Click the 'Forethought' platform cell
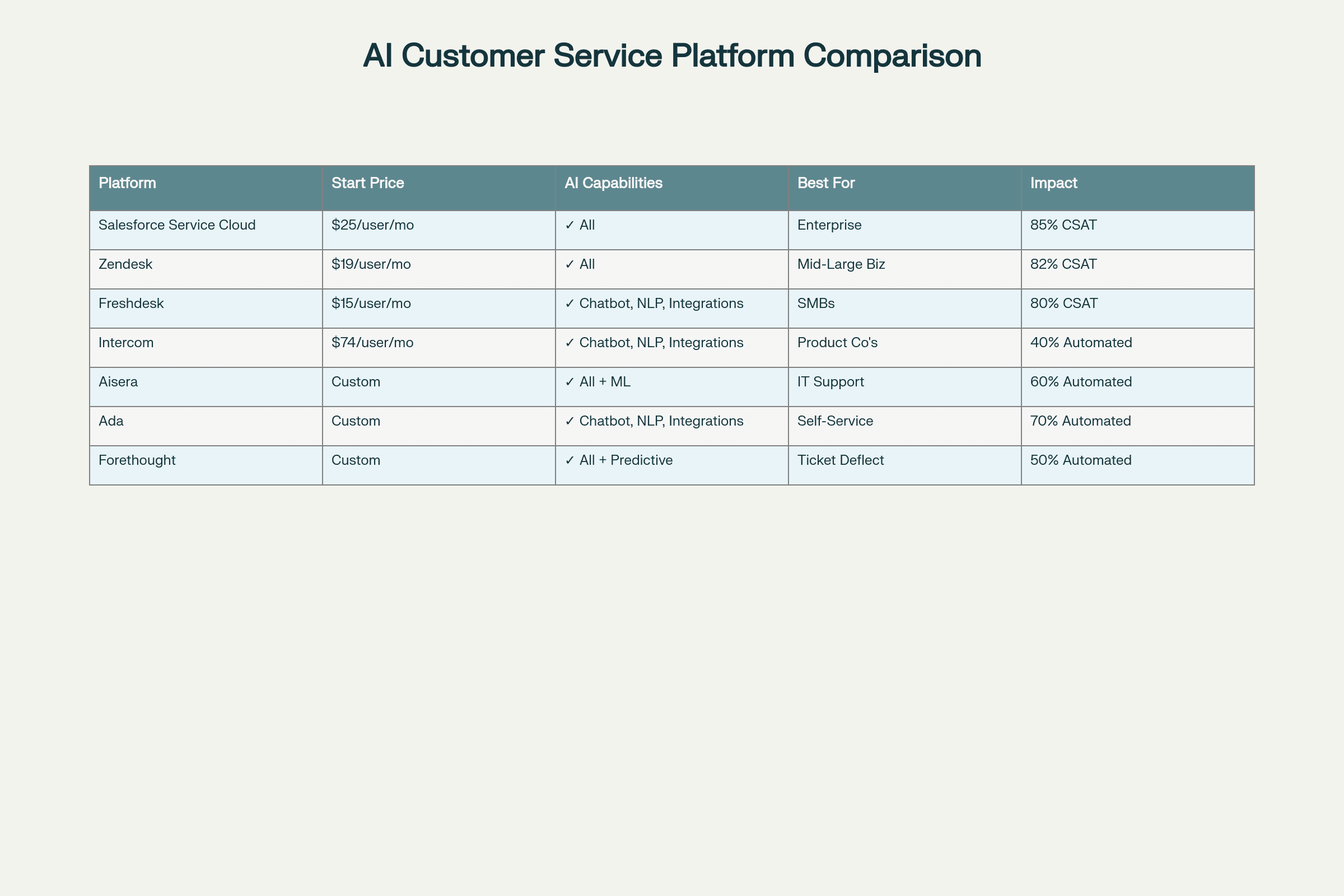The height and width of the screenshot is (896, 1344). pyautogui.click(x=206, y=466)
